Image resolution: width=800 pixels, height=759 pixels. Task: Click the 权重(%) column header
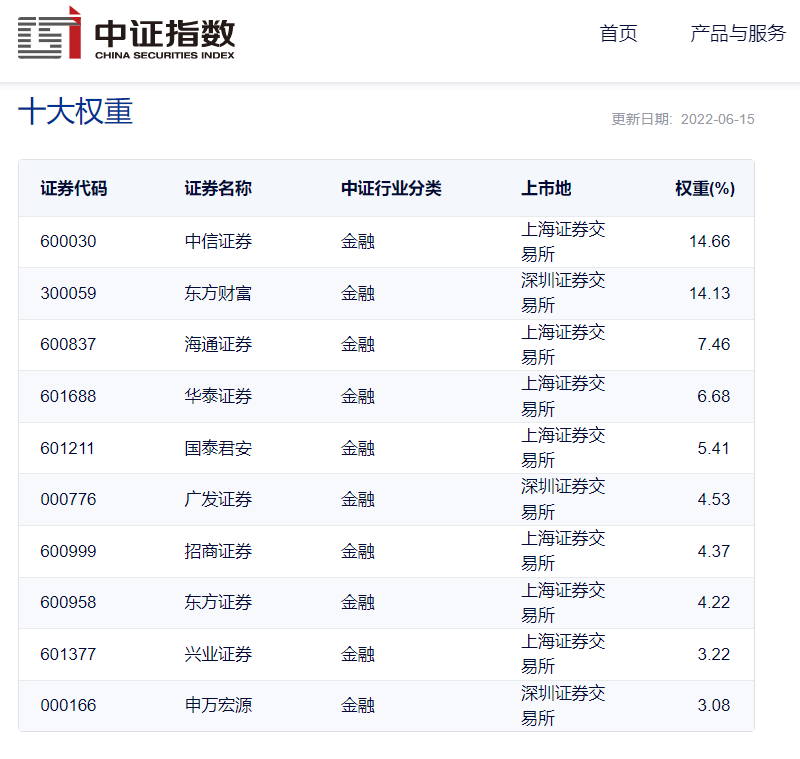coord(705,189)
